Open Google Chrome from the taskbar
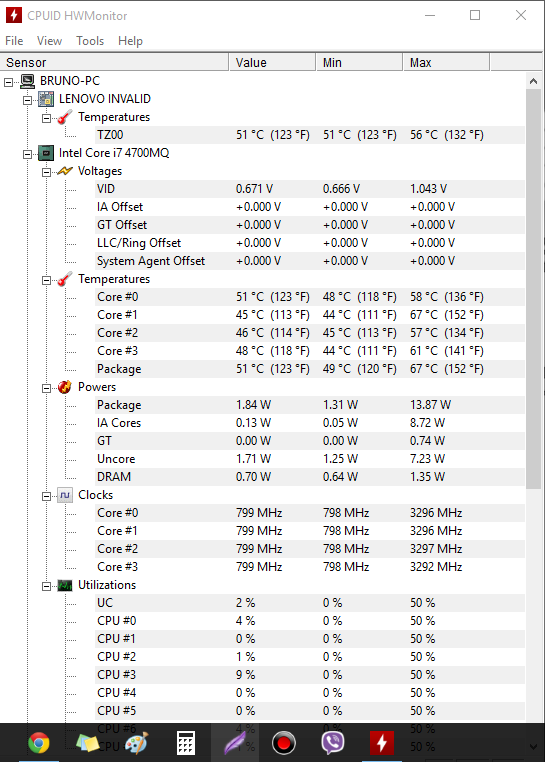This screenshot has height=762, width=545. point(39,743)
